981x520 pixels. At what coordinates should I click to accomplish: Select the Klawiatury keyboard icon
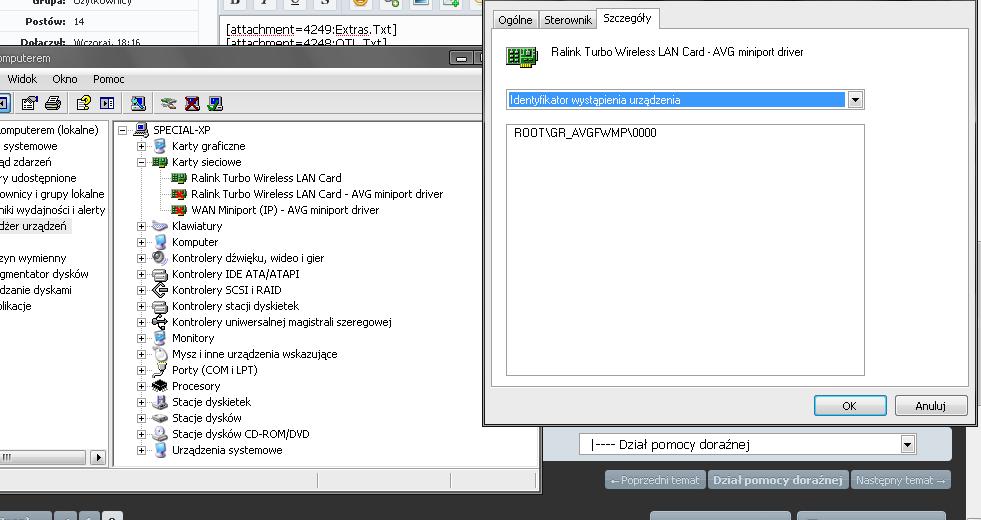(x=160, y=226)
